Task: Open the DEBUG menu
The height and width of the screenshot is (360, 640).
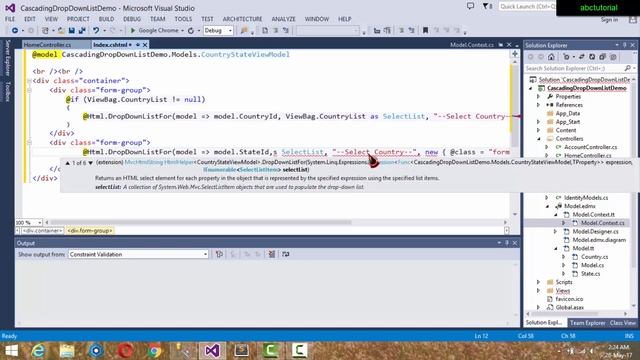Action: coord(132,19)
